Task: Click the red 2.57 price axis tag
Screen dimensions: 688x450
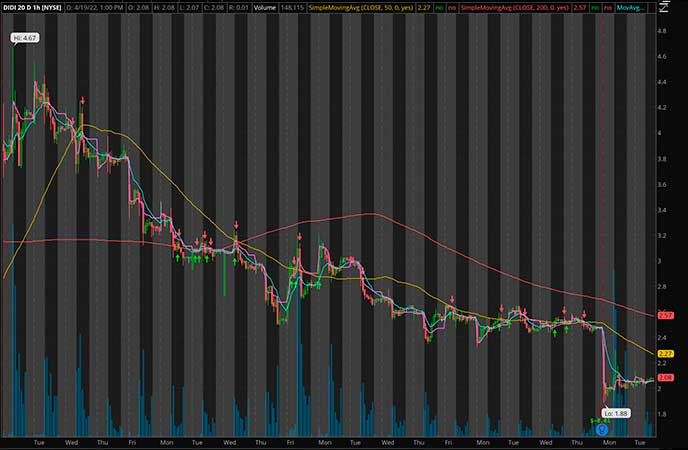Action: click(x=666, y=315)
